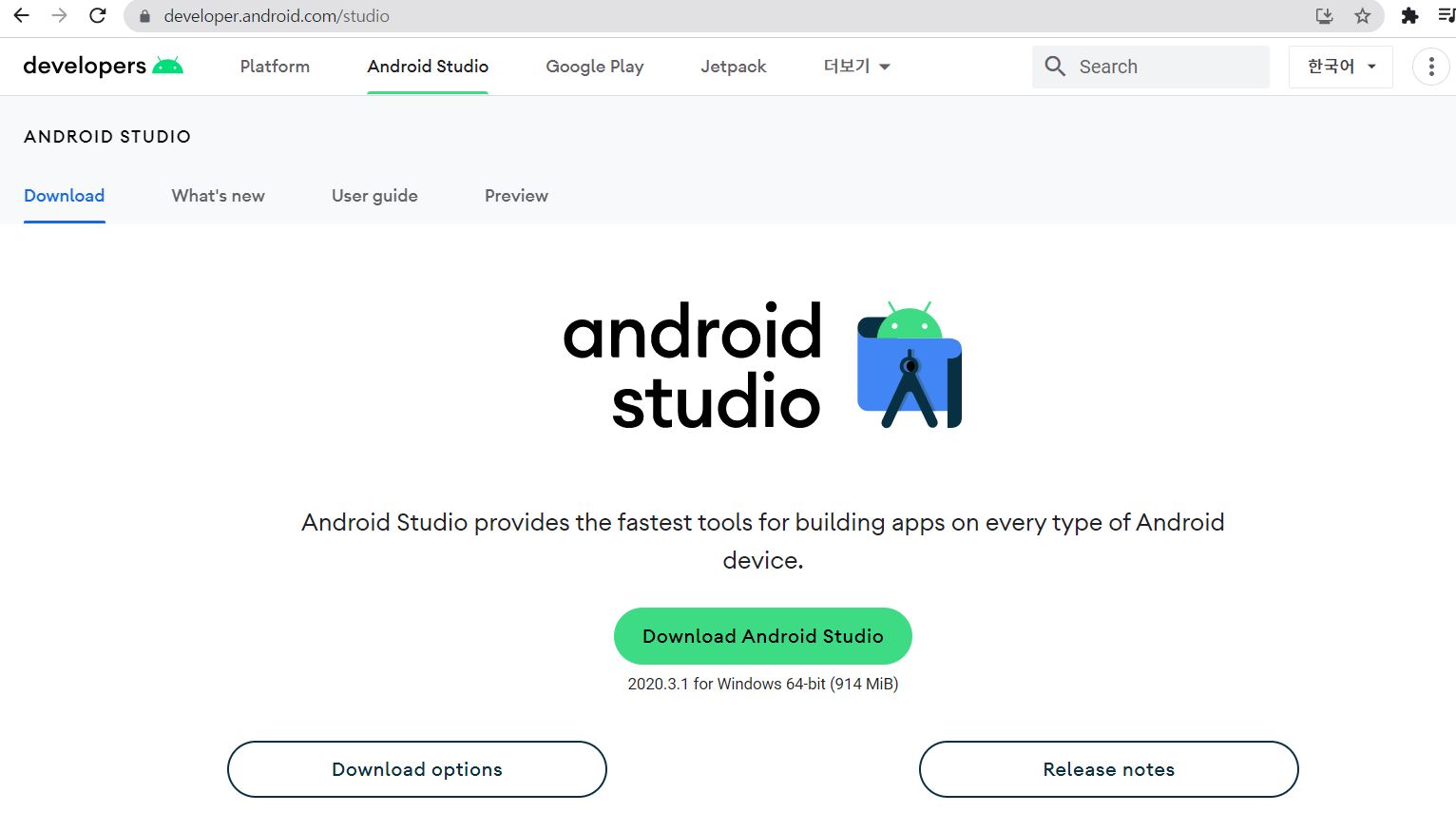Viewport: 1456px width, 832px height.
Task: Click the 'android studio' wordmark text
Action: pos(693,365)
